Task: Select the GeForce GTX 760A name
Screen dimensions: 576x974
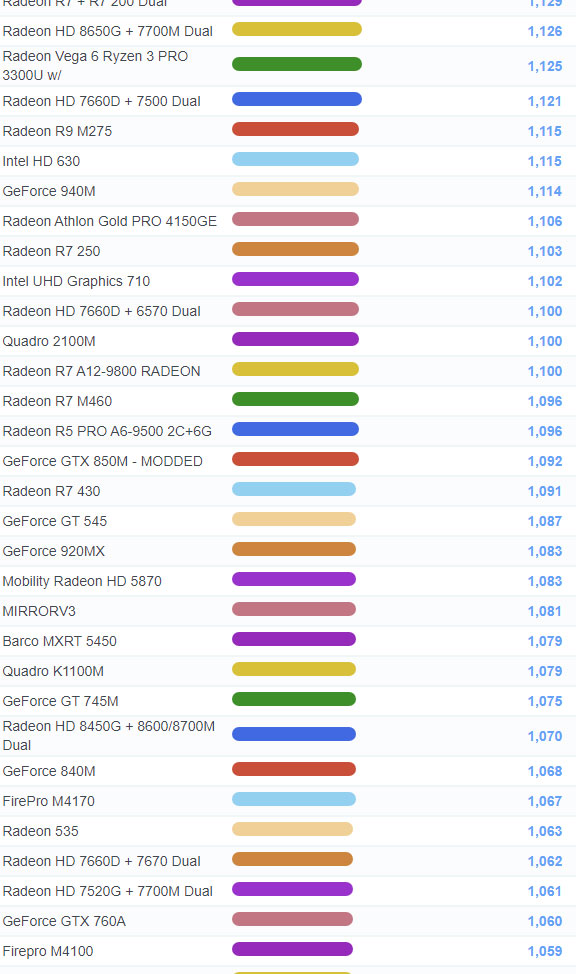Action: point(64,921)
